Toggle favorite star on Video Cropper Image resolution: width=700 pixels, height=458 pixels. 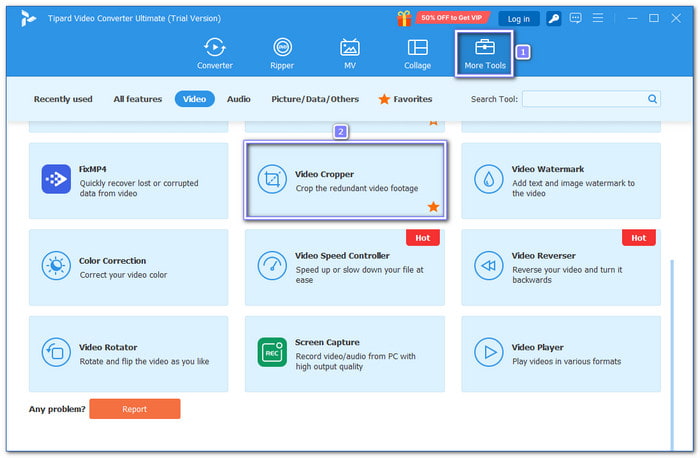point(433,207)
